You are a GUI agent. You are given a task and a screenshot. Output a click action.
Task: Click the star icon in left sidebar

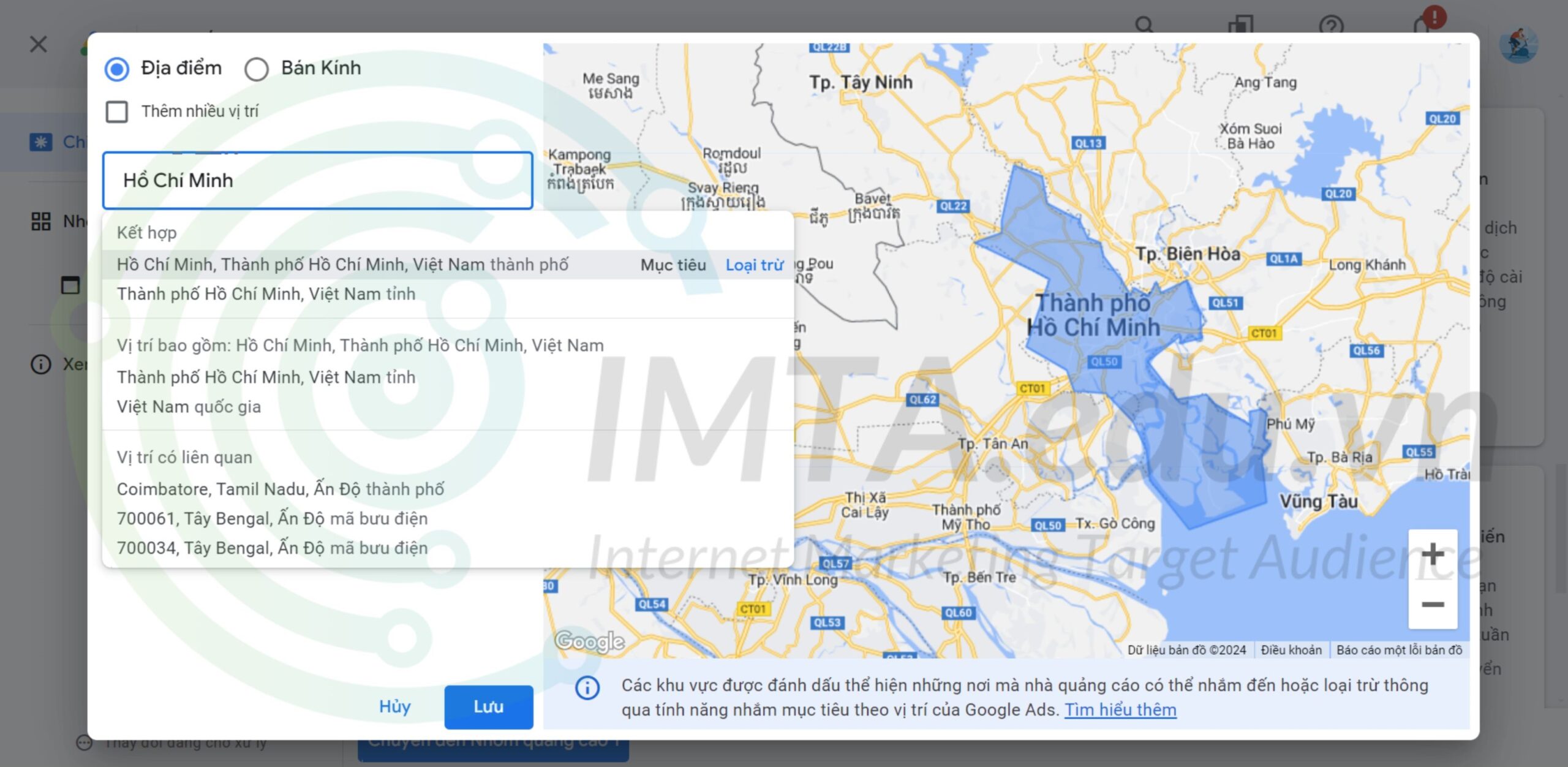click(x=41, y=142)
